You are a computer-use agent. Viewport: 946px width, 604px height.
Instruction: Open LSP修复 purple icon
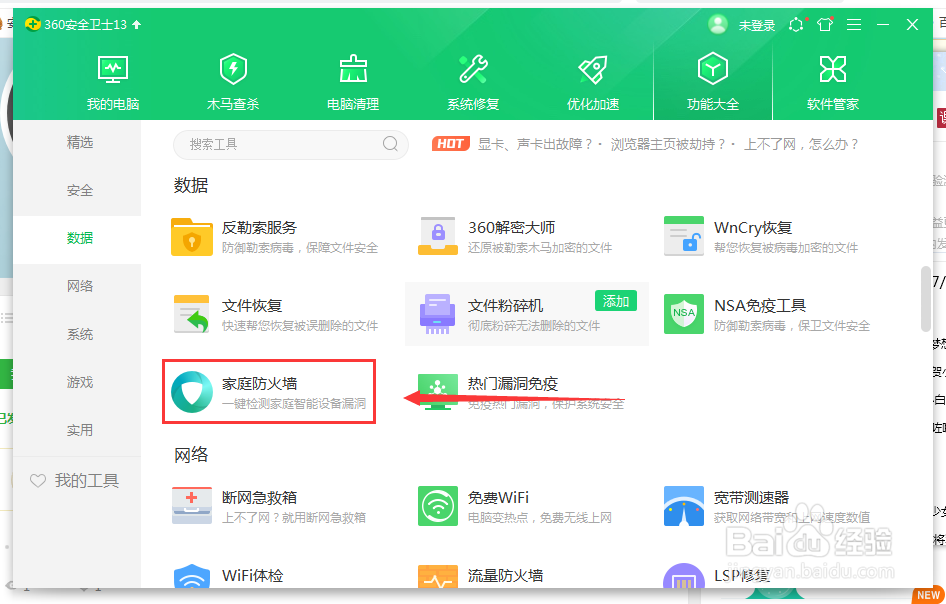[684, 577]
